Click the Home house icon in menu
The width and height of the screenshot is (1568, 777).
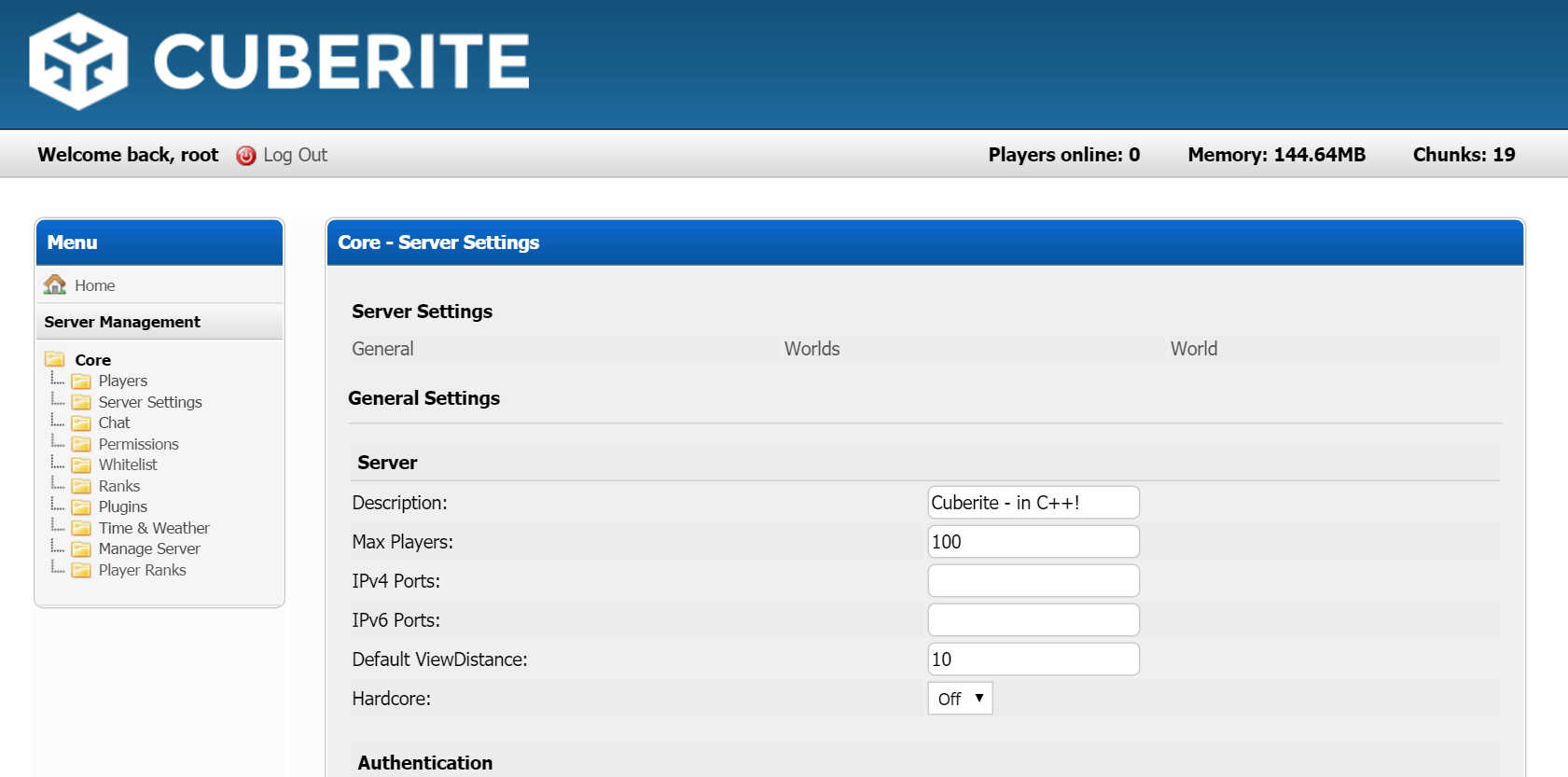55,284
